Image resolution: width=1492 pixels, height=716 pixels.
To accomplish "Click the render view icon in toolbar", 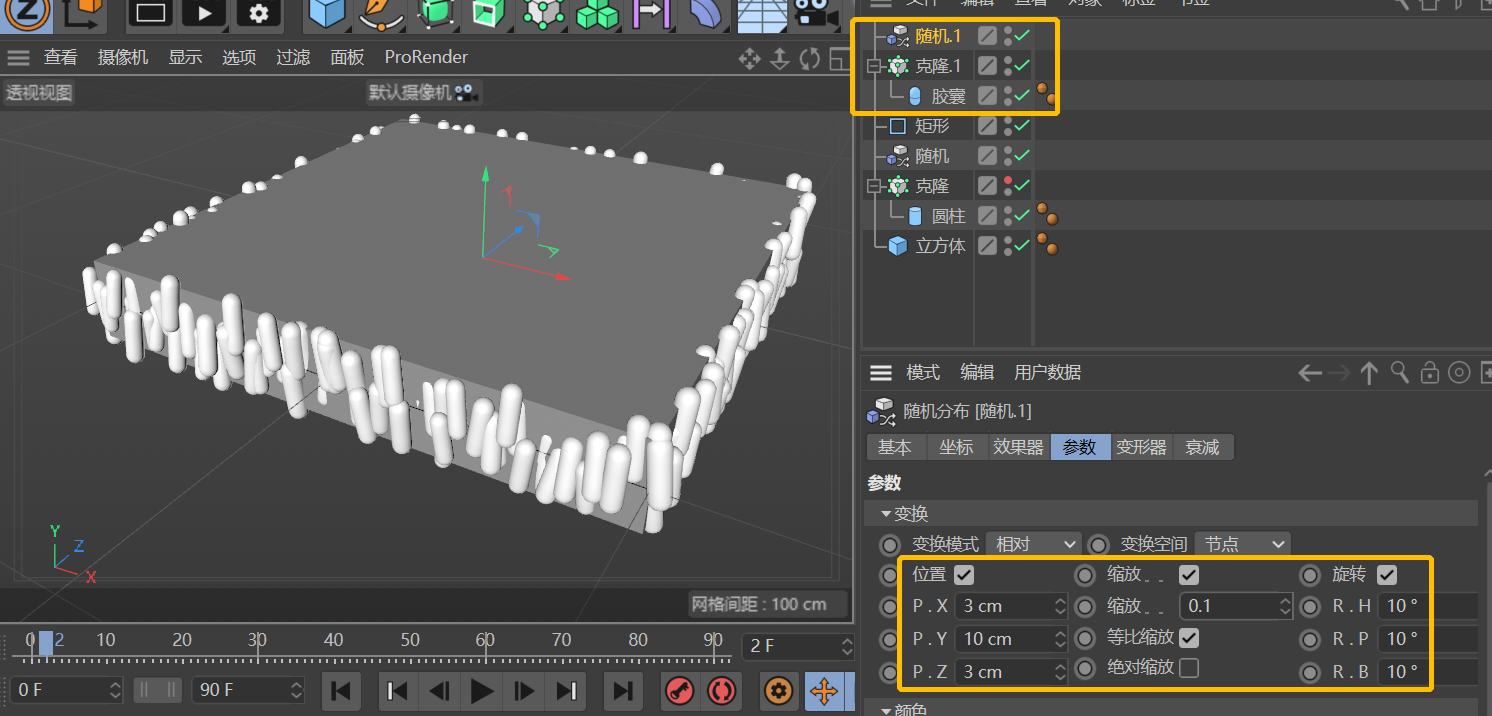I will tap(150, 14).
